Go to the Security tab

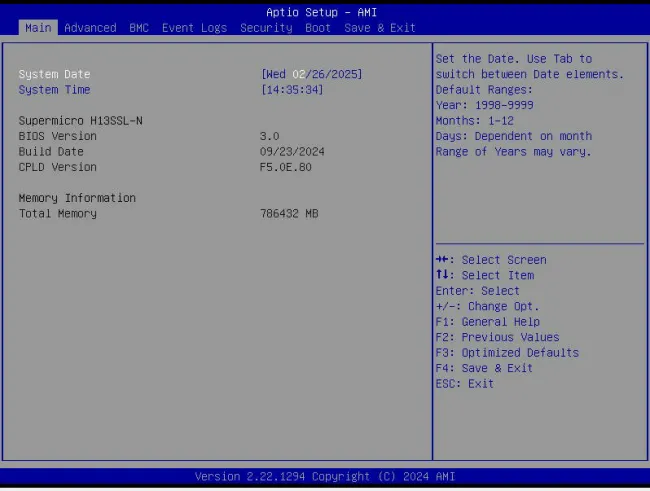[x=266, y=28]
